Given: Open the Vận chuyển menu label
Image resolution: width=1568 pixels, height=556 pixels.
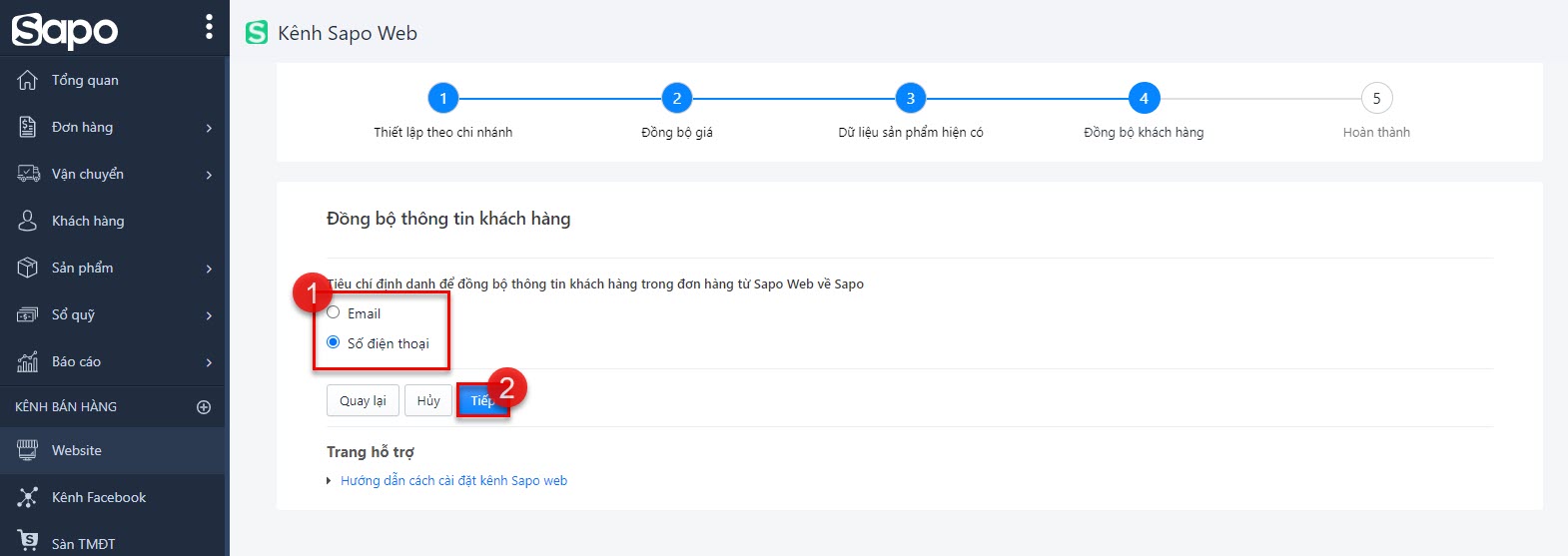Looking at the screenshot, I should click(x=88, y=174).
